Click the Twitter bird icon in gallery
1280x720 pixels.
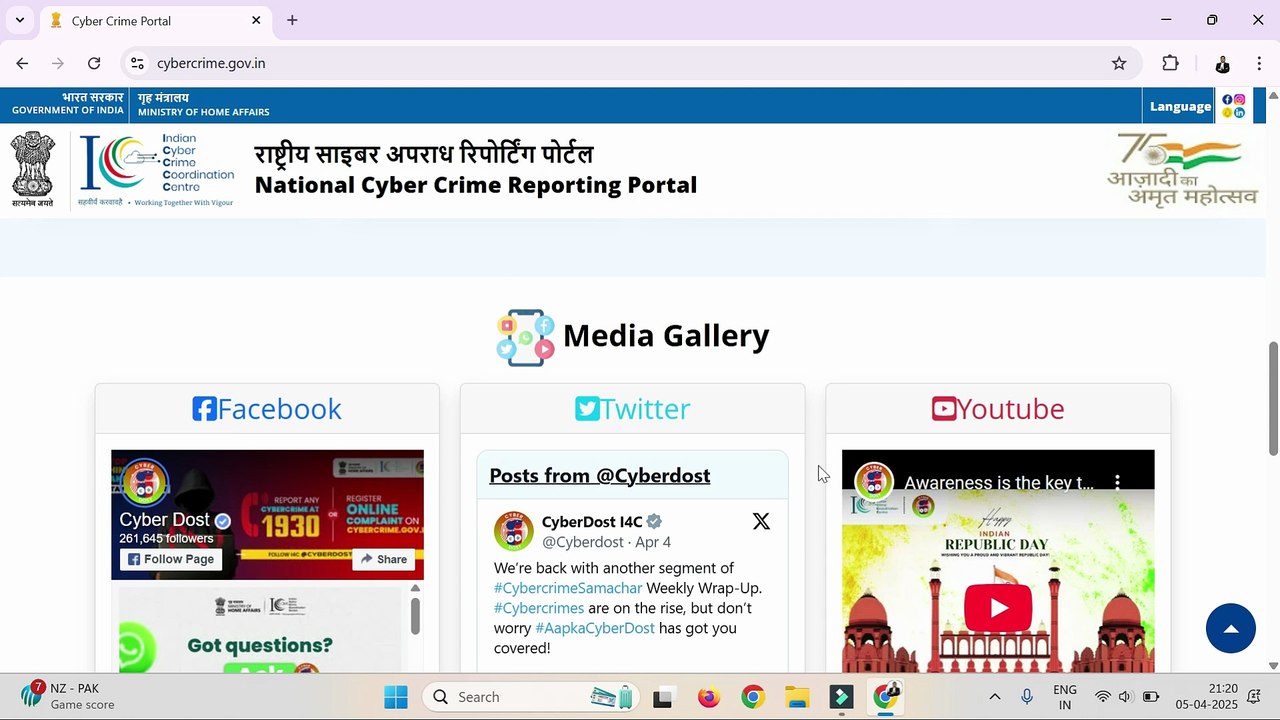(587, 409)
